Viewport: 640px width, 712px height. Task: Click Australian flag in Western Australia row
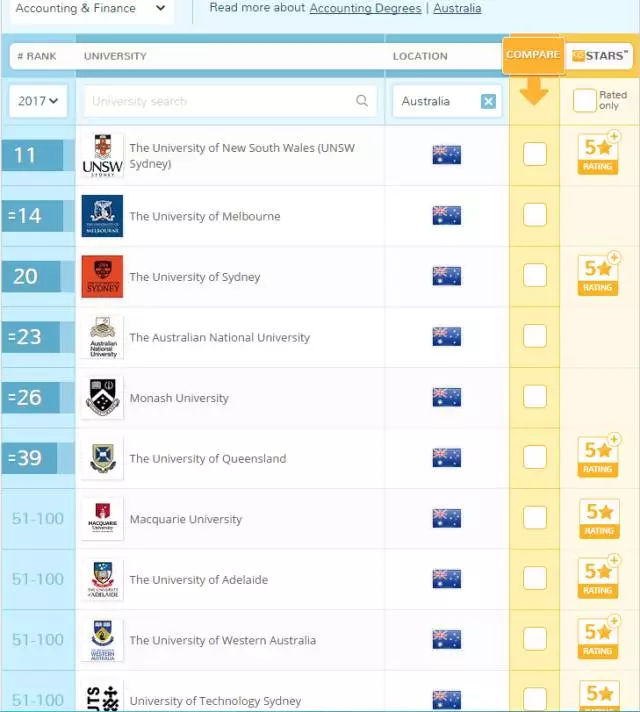(x=447, y=639)
